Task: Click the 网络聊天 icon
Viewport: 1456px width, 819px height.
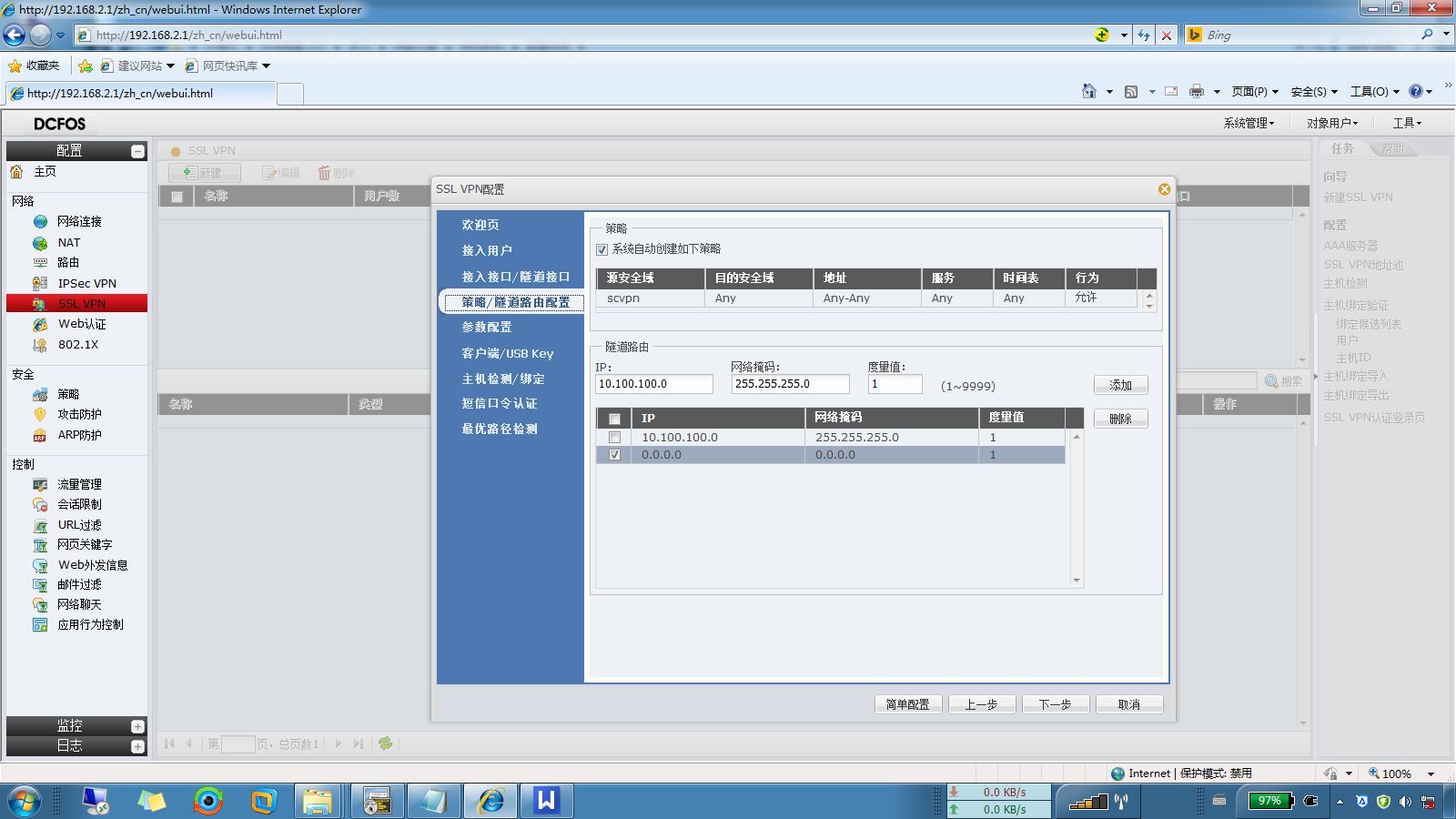Action: 40,604
